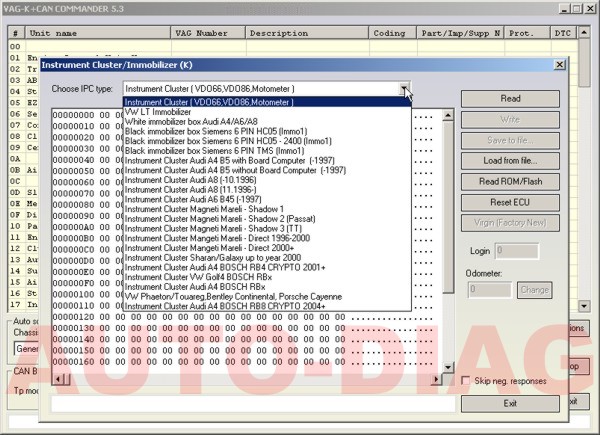Screen dimensions: 600x435
Task: Click 'DTC' column header
Action: pos(564,33)
